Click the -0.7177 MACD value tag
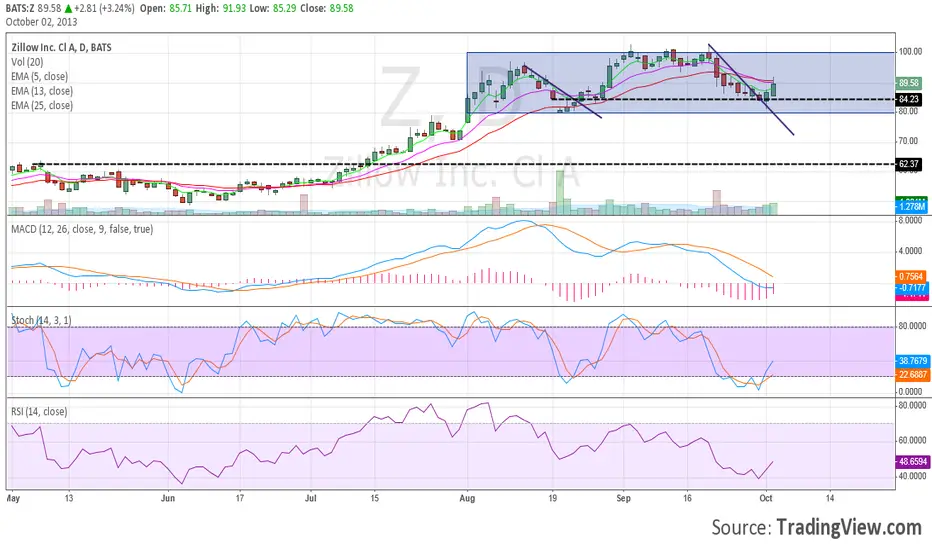Viewport: 932px width, 550px height. pos(911,288)
